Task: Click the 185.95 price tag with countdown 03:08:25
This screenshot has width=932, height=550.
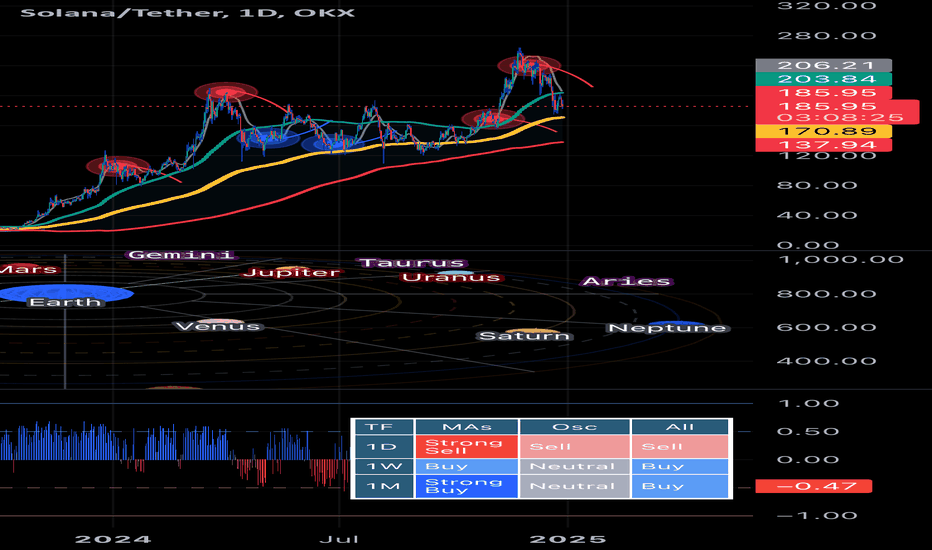Action: 837,112
